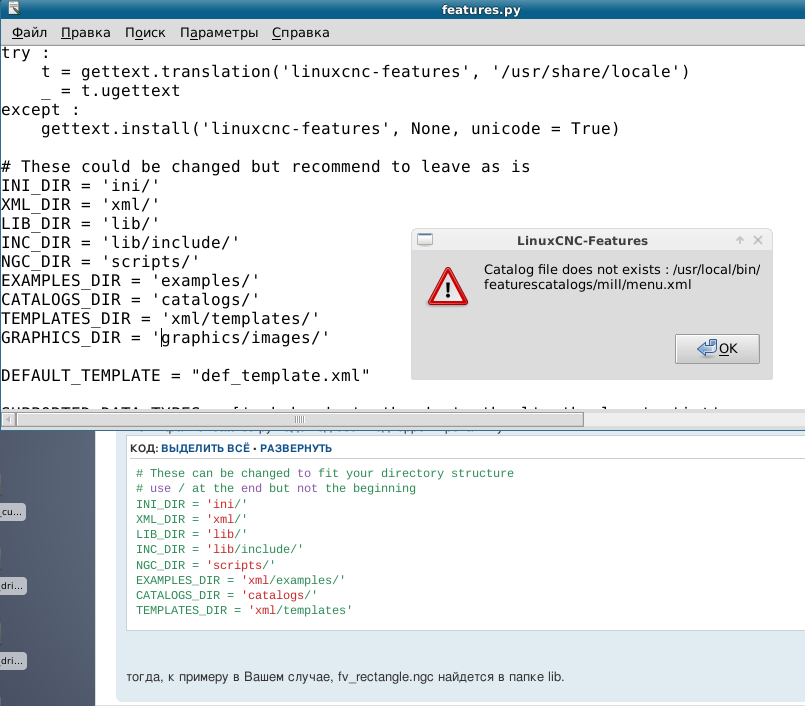Click the line XML_DIR = 'xml/' in editor
The height and width of the screenshot is (706, 805).
(80, 205)
